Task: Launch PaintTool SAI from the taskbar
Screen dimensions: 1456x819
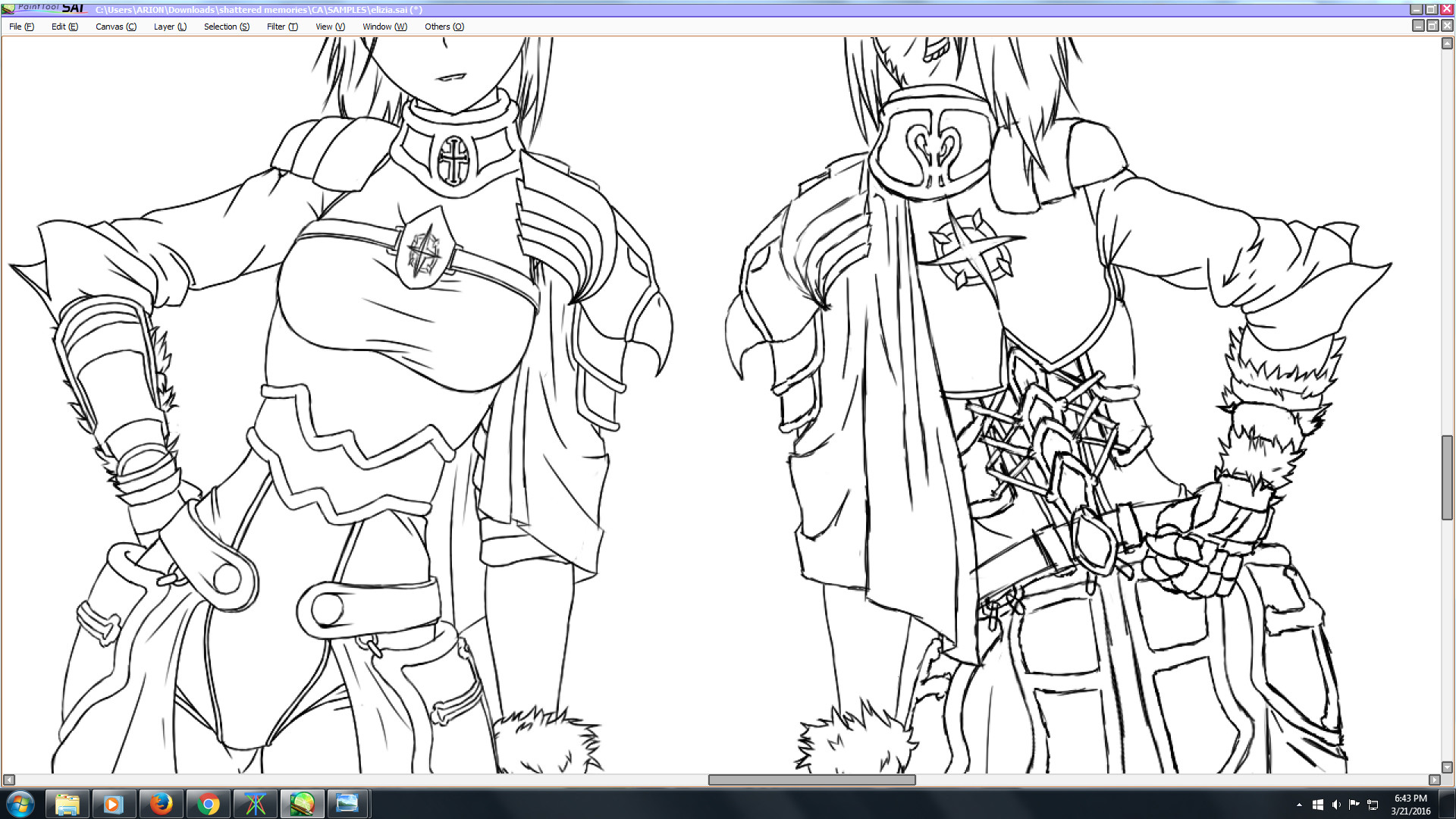Action: tap(302, 803)
